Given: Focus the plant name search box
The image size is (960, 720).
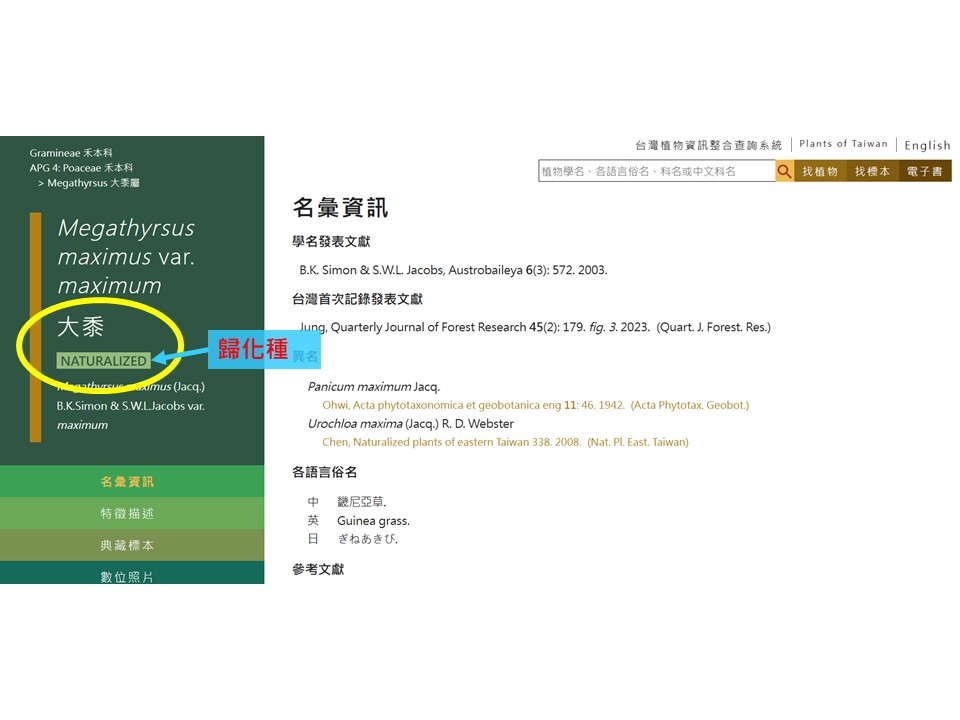Looking at the screenshot, I should 656,171.
